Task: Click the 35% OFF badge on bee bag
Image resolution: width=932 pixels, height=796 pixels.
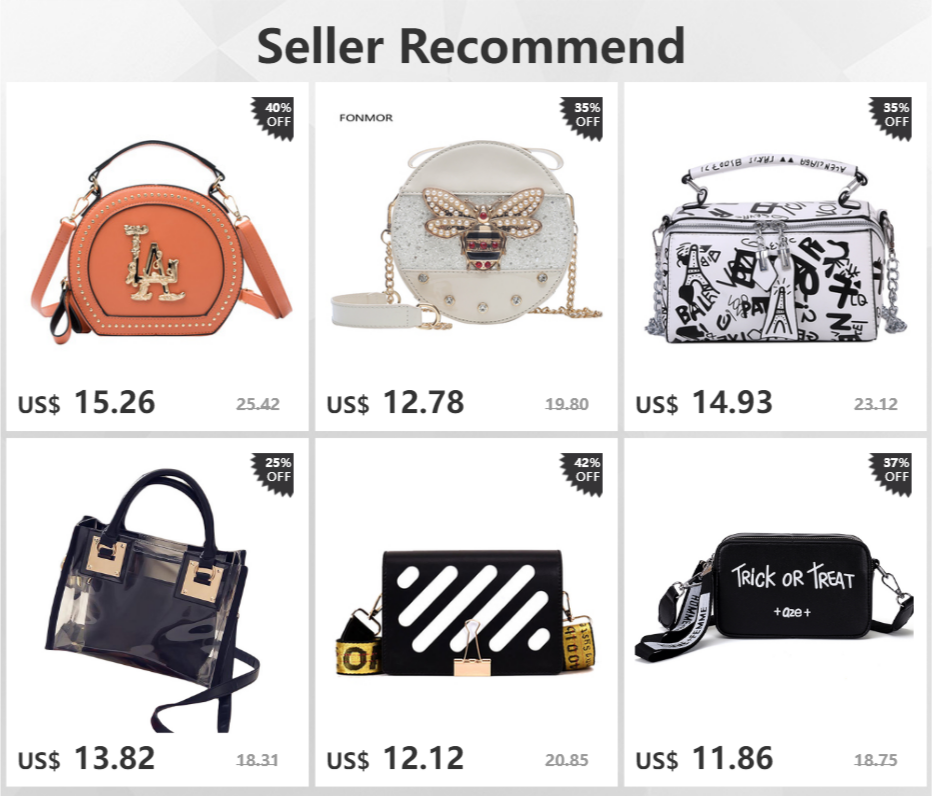Action: click(x=582, y=118)
